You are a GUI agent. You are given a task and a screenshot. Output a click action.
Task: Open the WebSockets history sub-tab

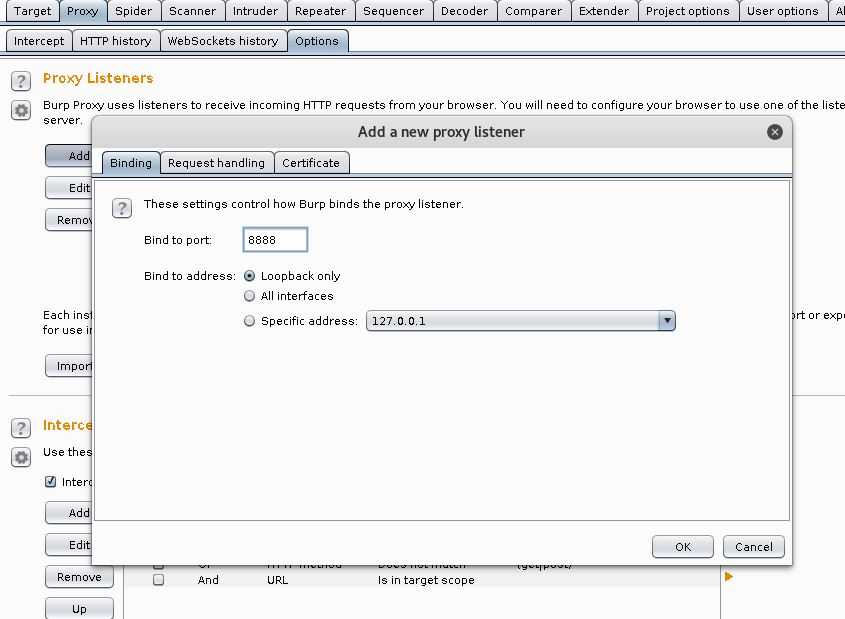223,41
